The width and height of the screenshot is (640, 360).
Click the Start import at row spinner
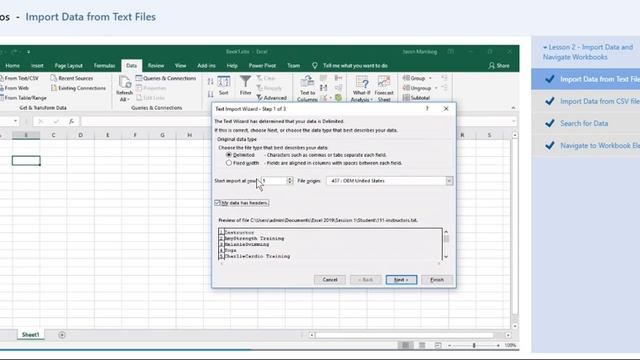[290, 180]
